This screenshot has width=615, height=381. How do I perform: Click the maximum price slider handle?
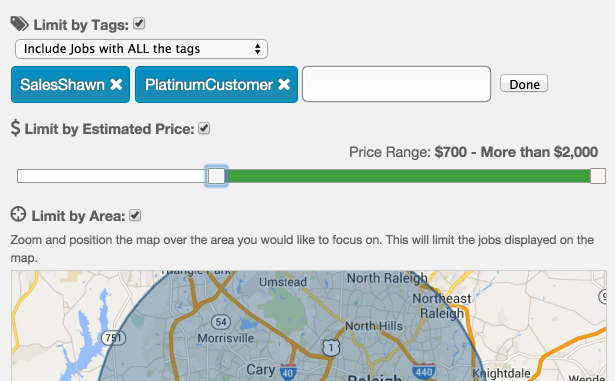point(598,176)
